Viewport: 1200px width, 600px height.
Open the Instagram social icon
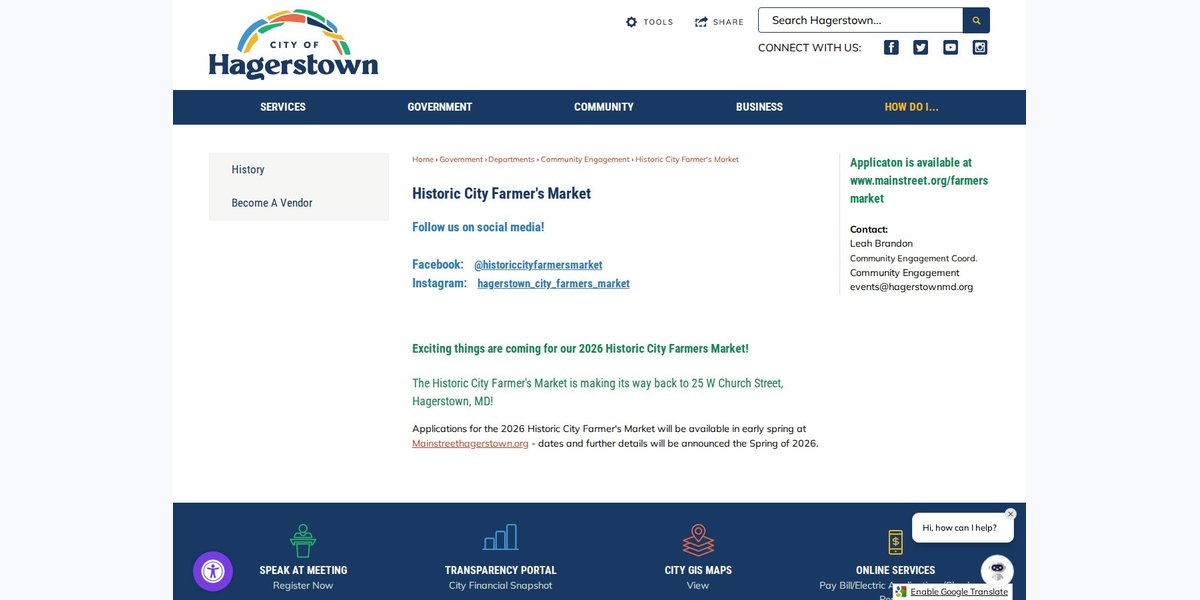click(980, 47)
